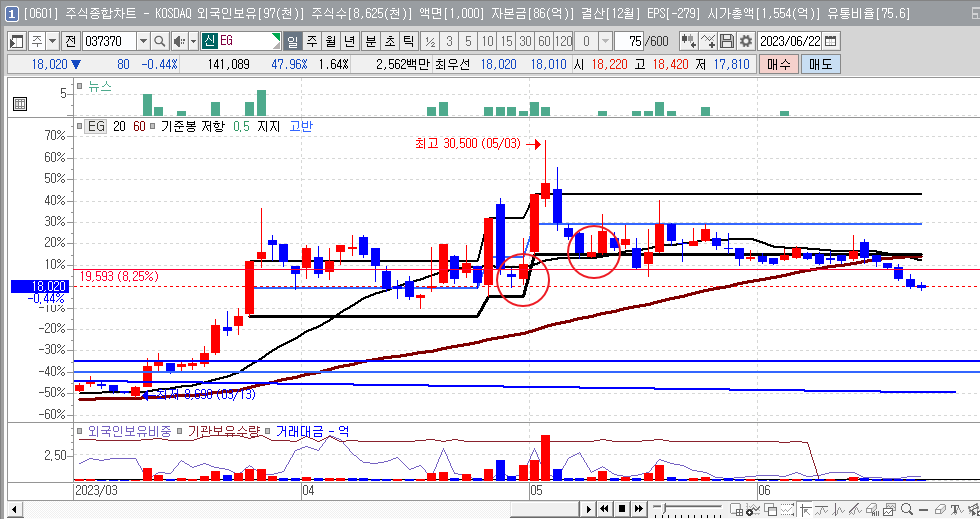980x519 pixels.
Task: Select the 120 interval button
Action: [x=563, y=41]
